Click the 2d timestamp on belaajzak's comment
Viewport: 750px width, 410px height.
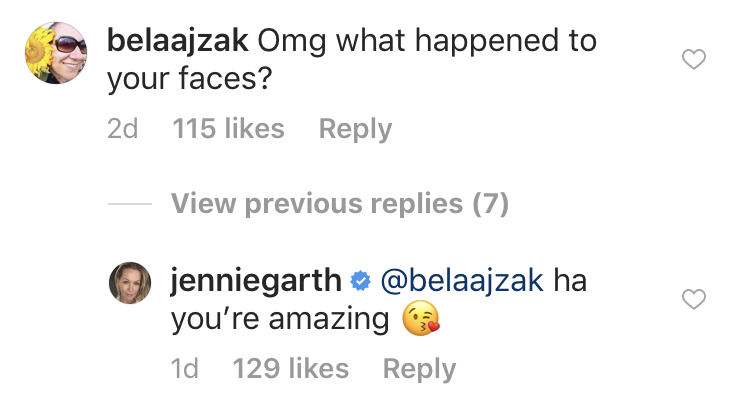pyautogui.click(x=122, y=129)
